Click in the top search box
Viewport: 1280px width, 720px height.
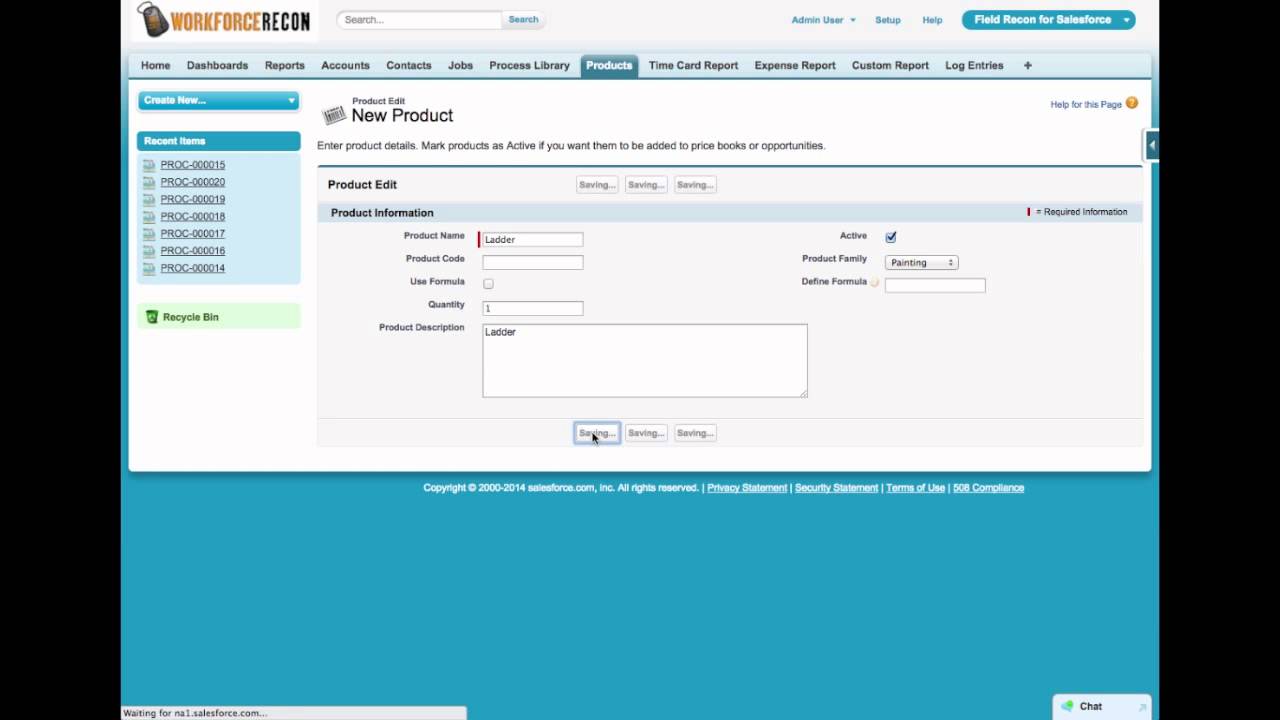[x=419, y=19]
